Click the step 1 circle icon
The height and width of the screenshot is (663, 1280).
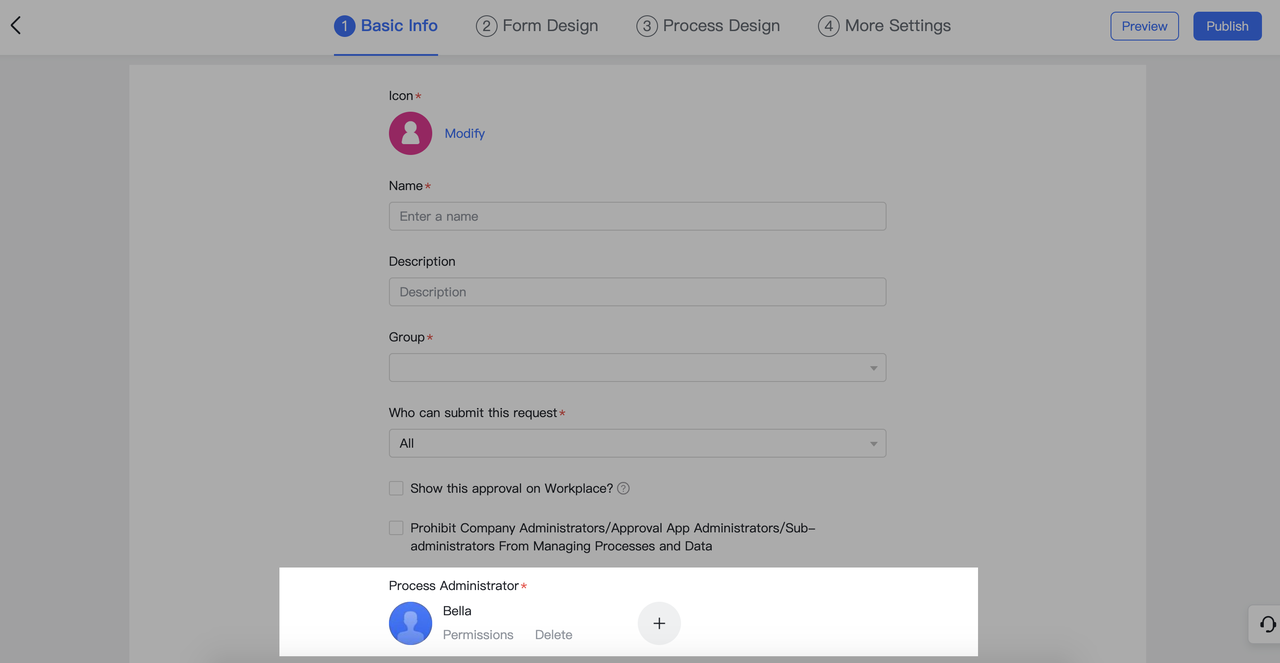[344, 26]
